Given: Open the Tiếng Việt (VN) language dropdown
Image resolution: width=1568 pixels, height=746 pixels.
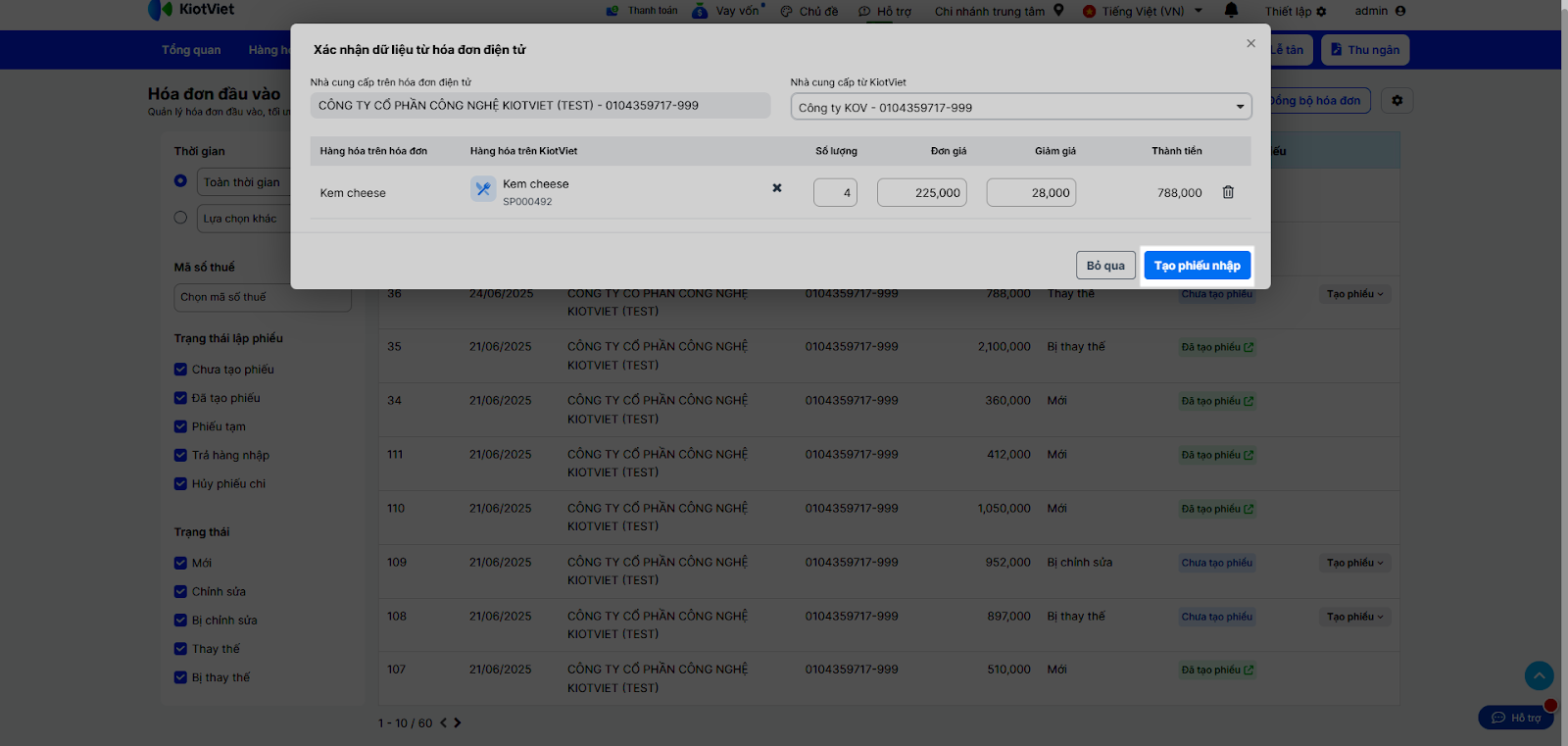Looking at the screenshot, I should (1142, 12).
